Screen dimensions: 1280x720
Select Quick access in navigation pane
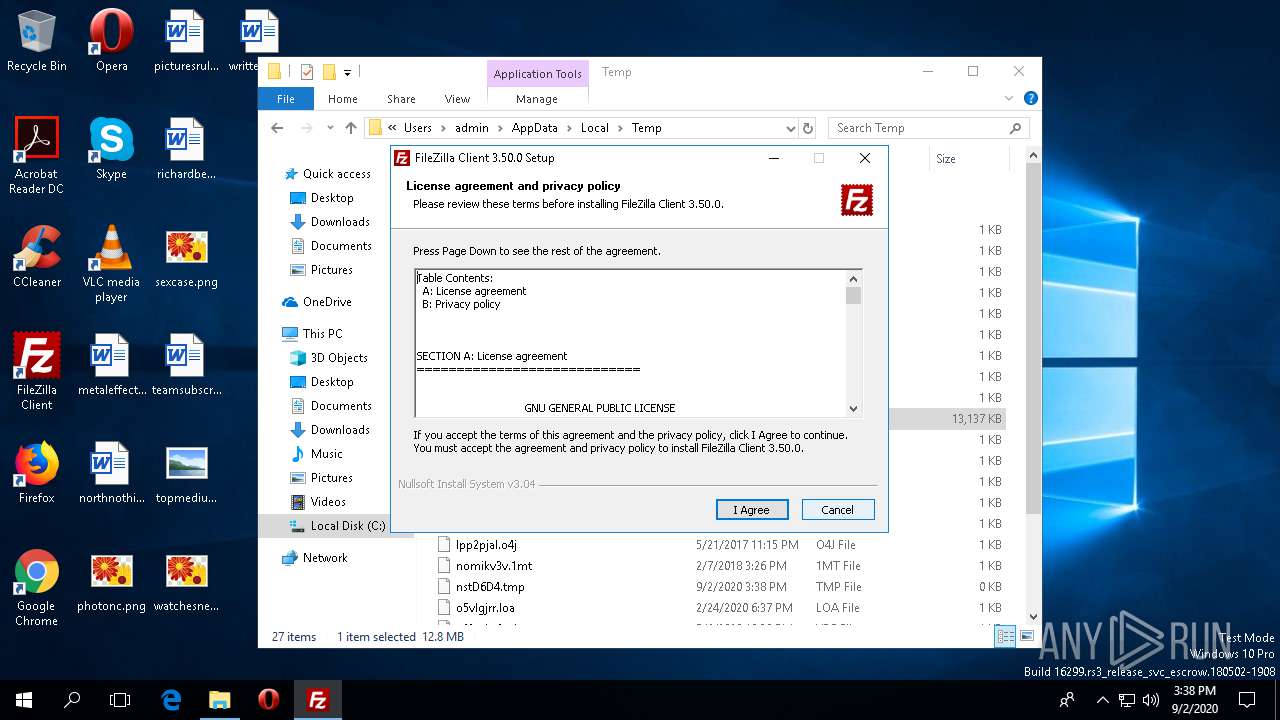[336, 174]
